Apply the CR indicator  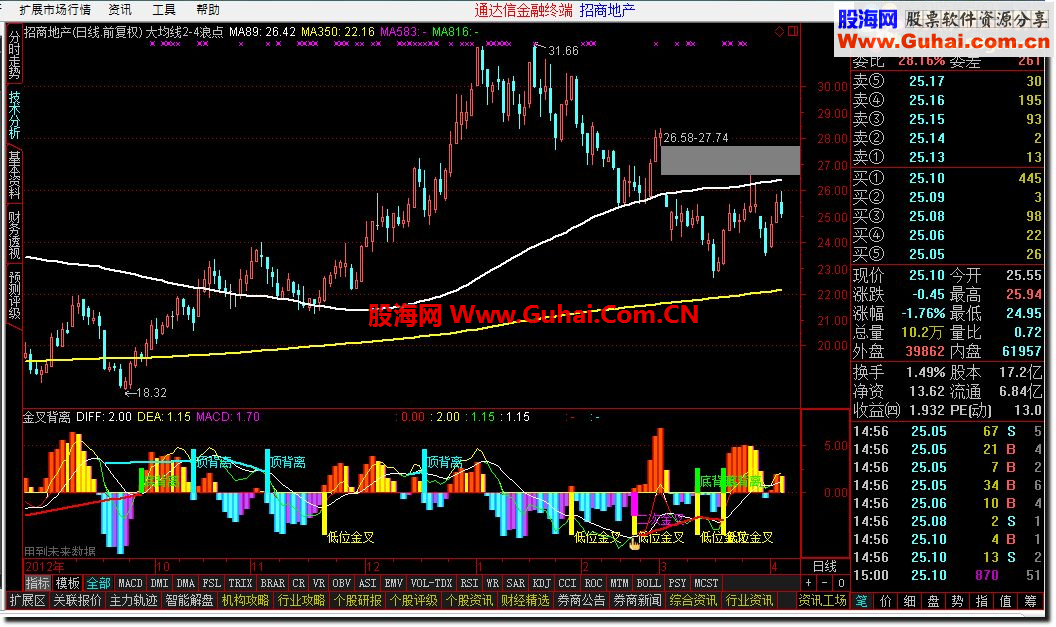(299, 583)
